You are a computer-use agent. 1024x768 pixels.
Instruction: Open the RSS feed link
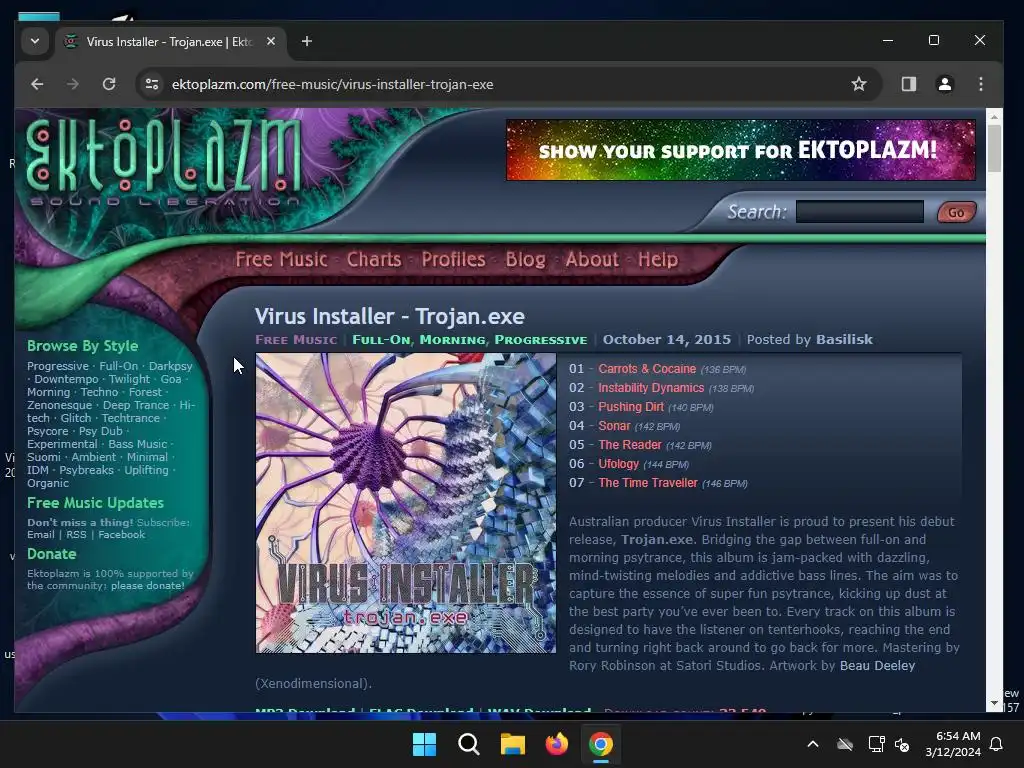point(76,535)
